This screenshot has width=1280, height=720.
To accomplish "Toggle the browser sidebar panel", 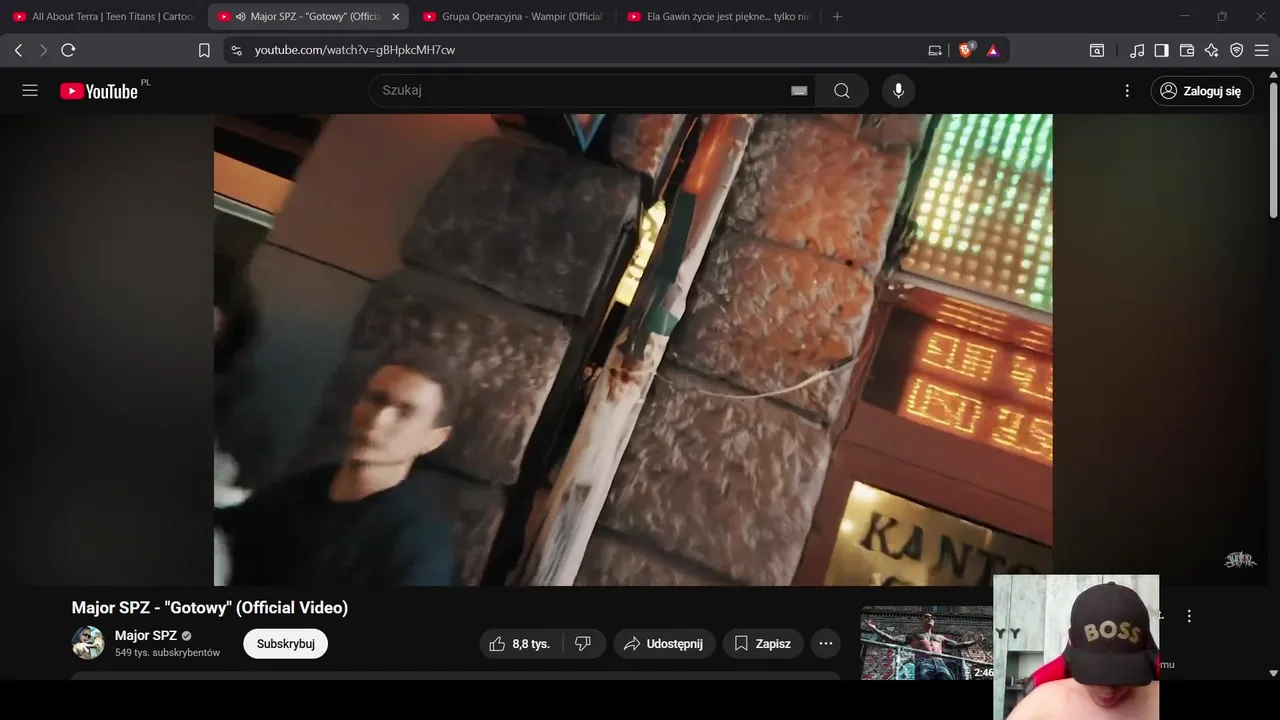I will click(1162, 50).
